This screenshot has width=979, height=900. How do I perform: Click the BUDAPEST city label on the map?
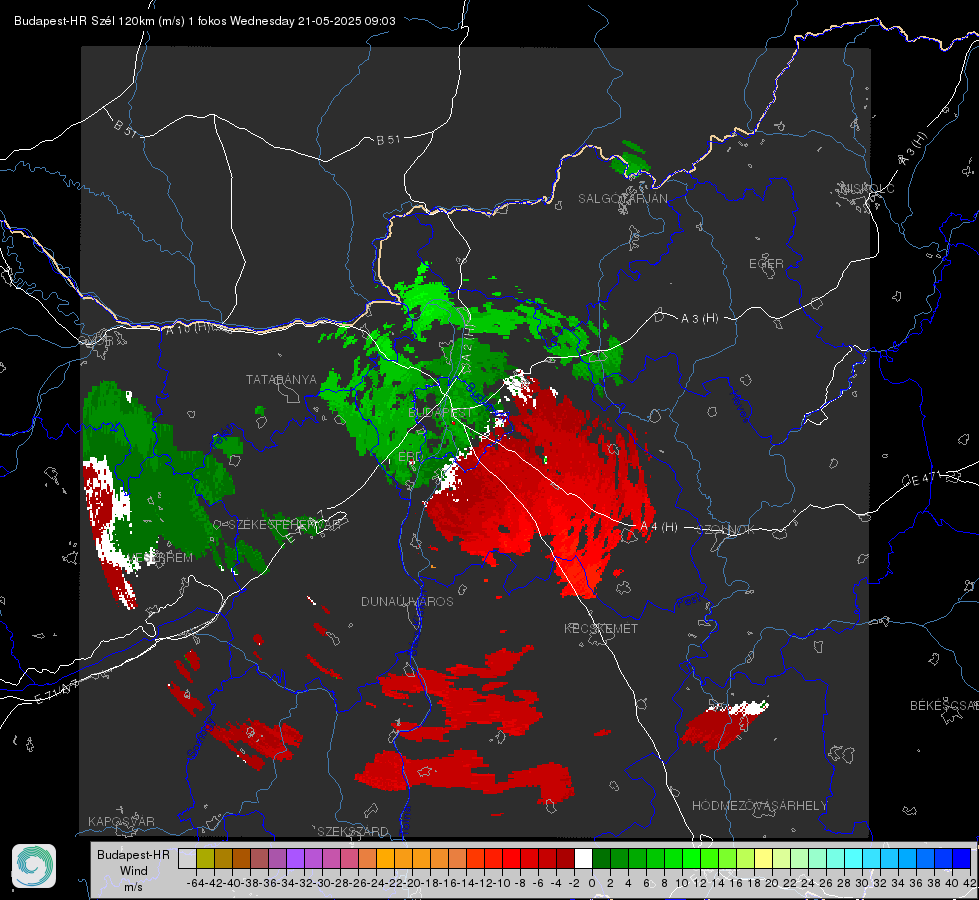tap(440, 413)
